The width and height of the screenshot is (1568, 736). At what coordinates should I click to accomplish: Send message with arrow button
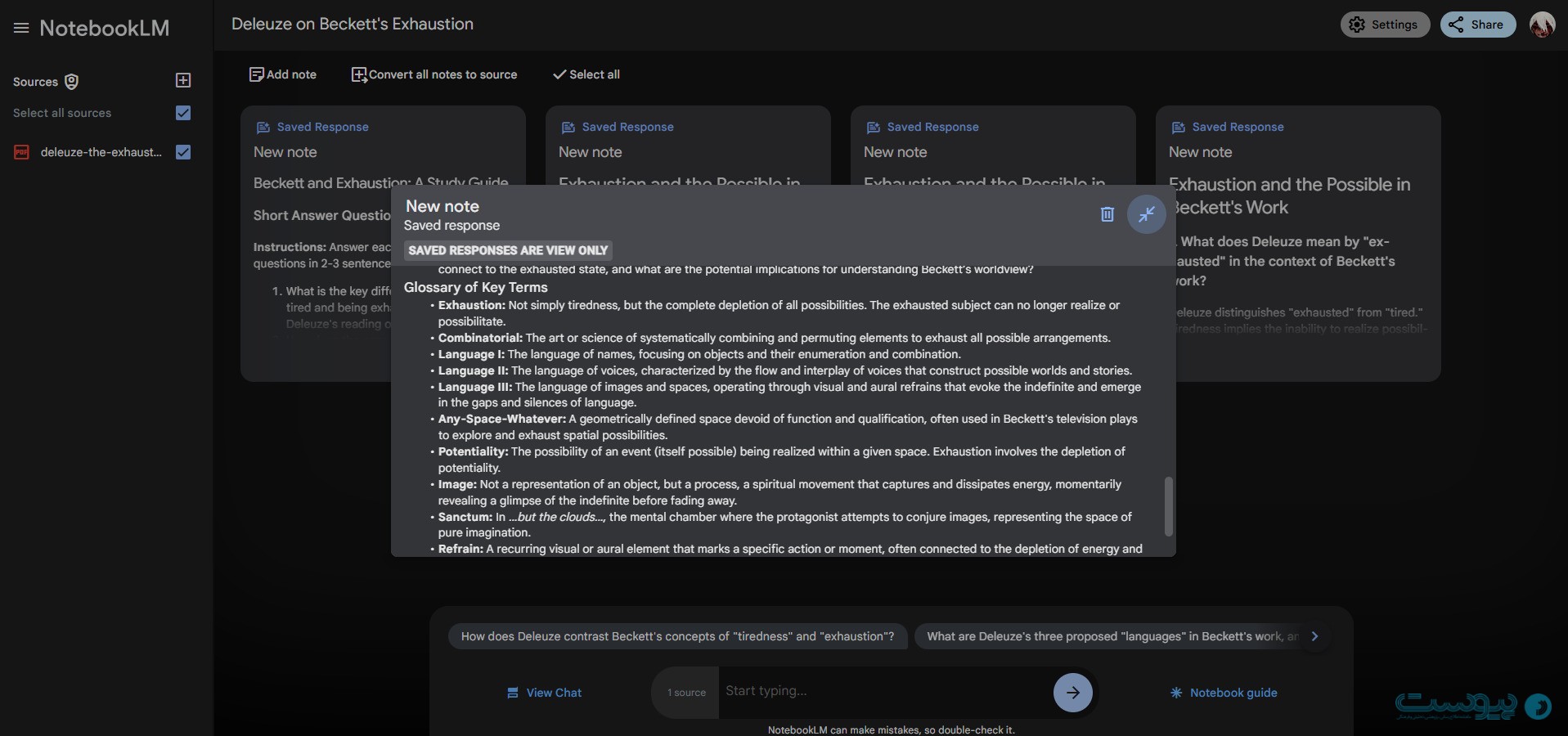coord(1072,693)
